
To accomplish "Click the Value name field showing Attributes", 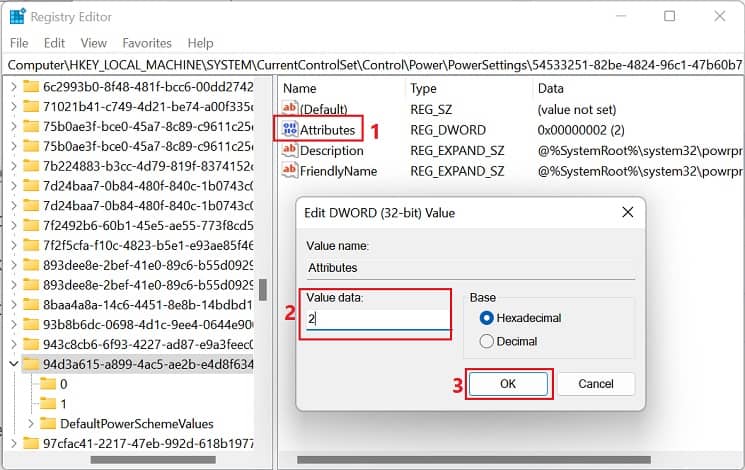I will pyautogui.click(x=470, y=268).
